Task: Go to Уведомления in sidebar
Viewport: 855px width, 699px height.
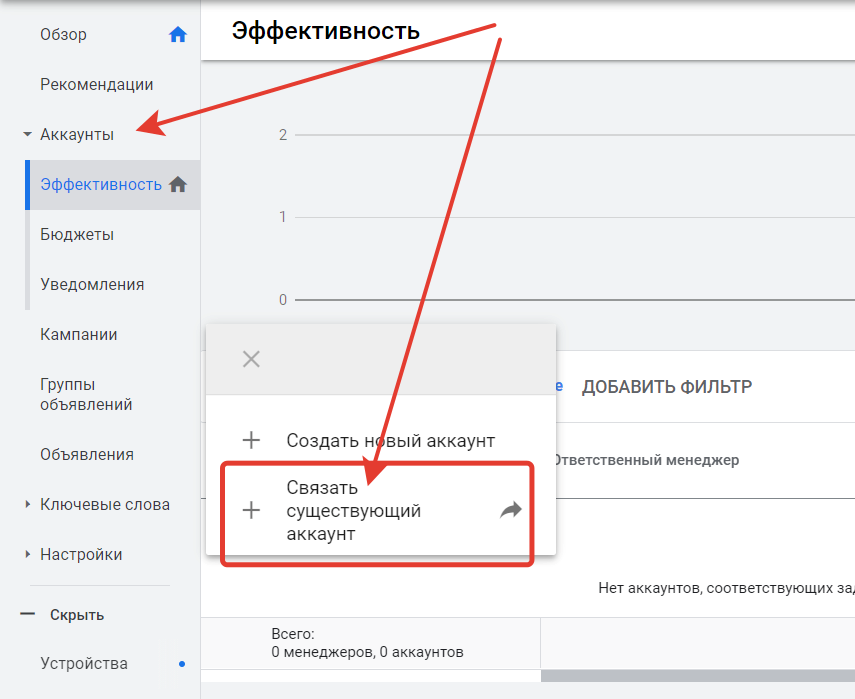Action: (92, 285)
